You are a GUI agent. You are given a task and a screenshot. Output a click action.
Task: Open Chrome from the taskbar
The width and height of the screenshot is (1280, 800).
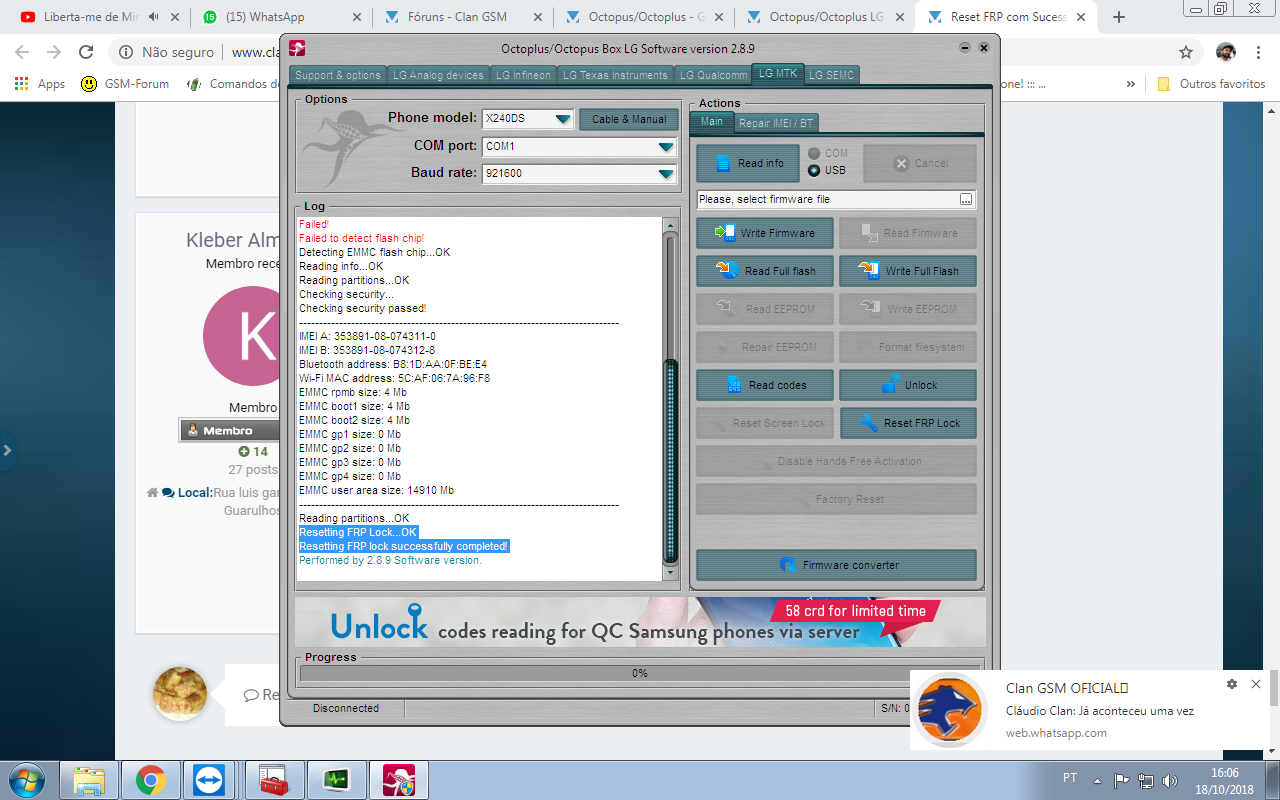tap(151, 779)
